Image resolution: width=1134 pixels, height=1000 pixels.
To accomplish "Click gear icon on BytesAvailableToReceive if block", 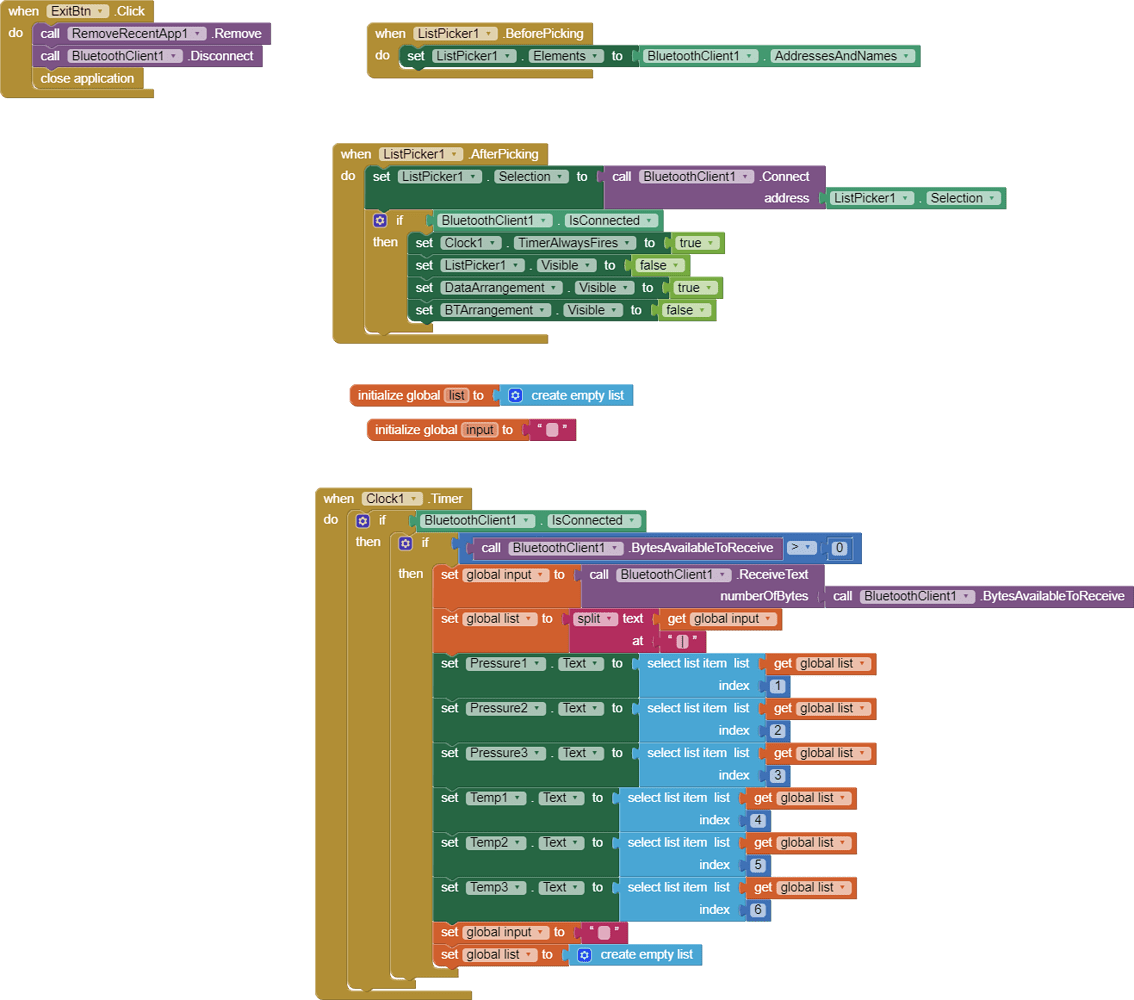I will click(x=405, y=543).
